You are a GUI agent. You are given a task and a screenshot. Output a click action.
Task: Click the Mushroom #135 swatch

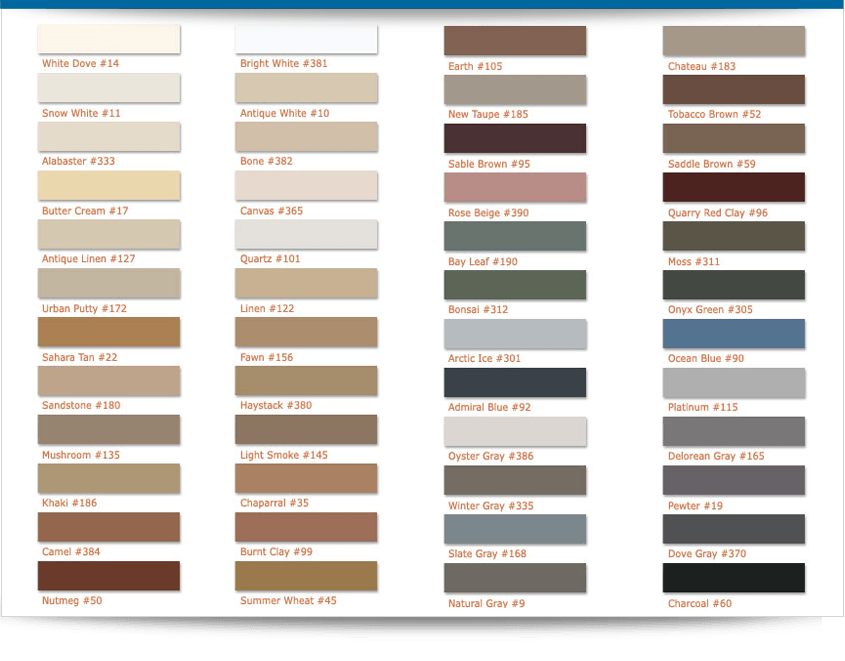pos(109,429)
